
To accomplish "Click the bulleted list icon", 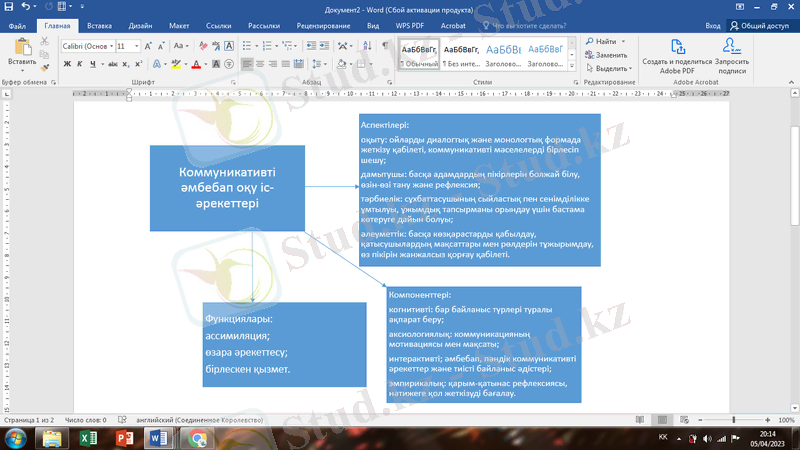I will 247,46.
